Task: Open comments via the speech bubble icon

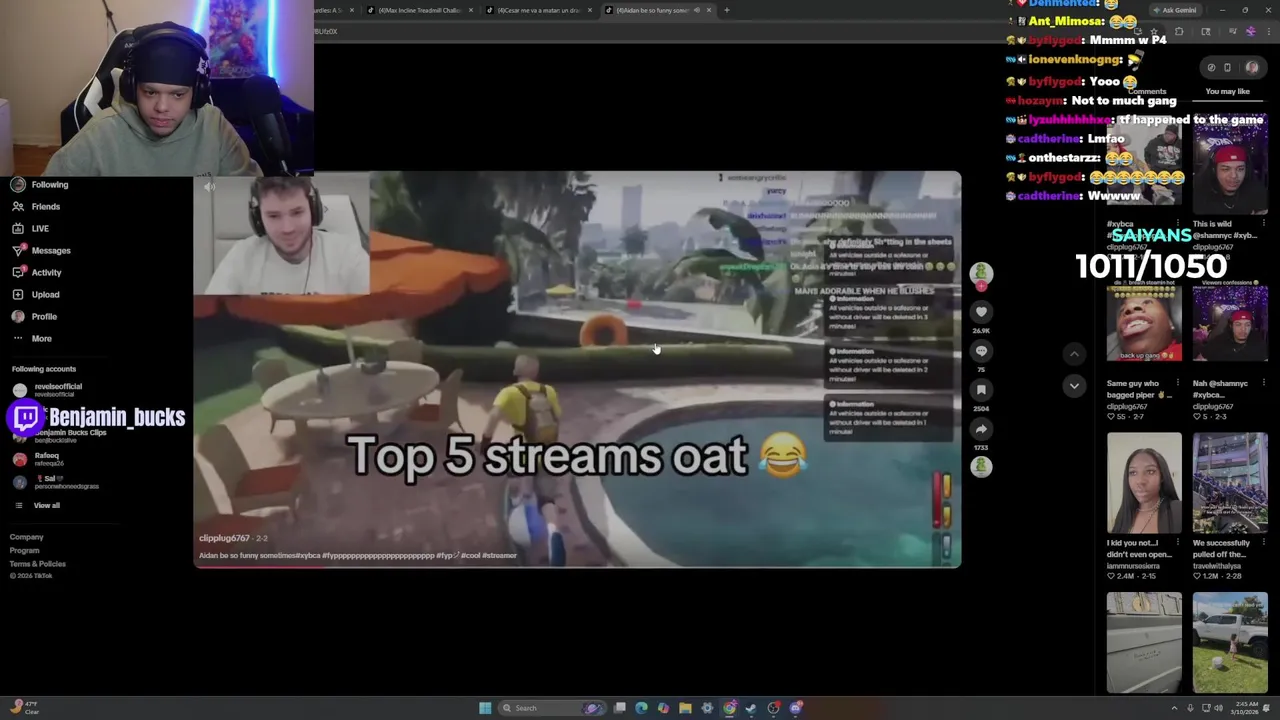Action: click(981, 351)
